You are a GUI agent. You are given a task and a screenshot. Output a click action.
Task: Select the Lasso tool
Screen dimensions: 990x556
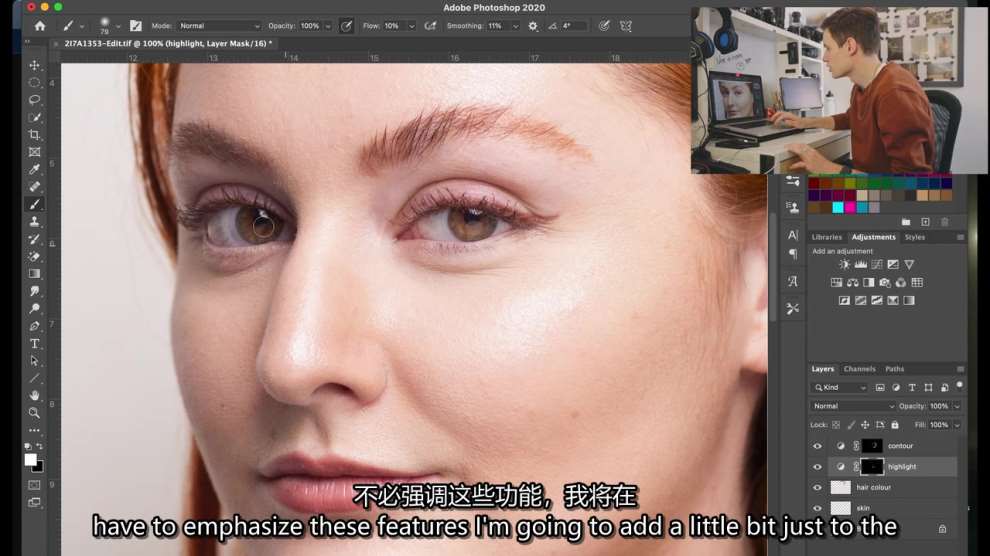pos(34,100)
